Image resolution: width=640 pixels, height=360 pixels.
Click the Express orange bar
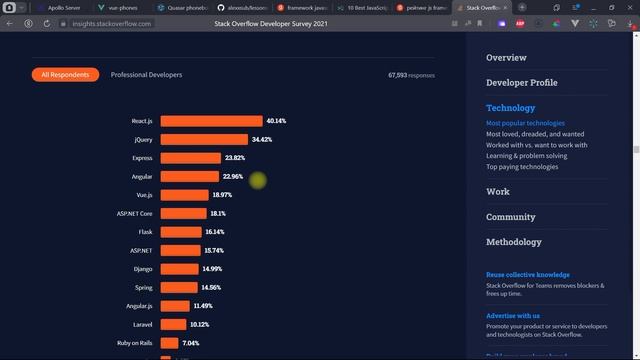click(x=191, y=158)
